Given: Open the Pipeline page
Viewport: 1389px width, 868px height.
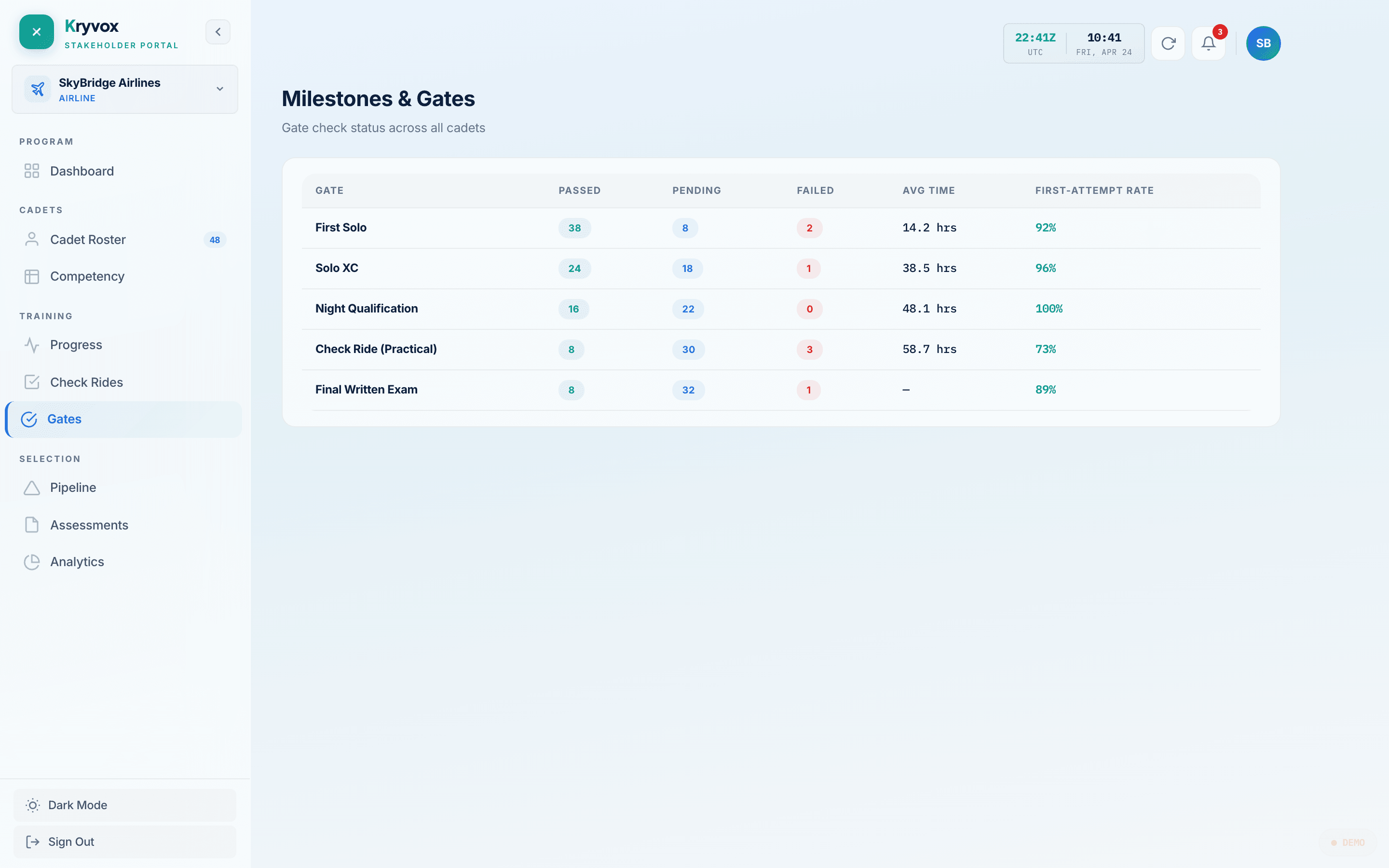Looking at the screenshot, I should [x=124, y=488].
